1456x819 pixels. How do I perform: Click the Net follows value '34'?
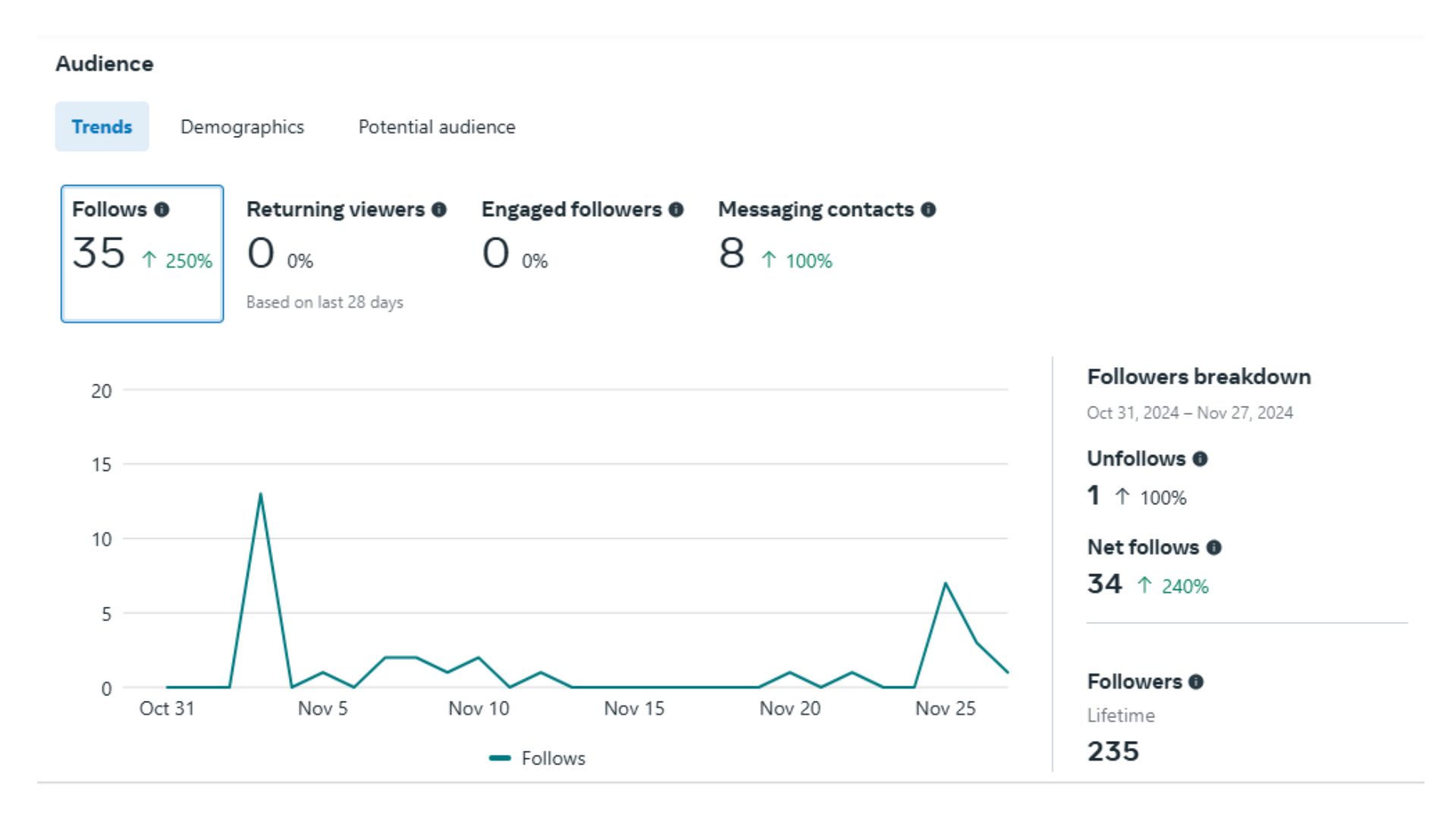coord(1104,584)
